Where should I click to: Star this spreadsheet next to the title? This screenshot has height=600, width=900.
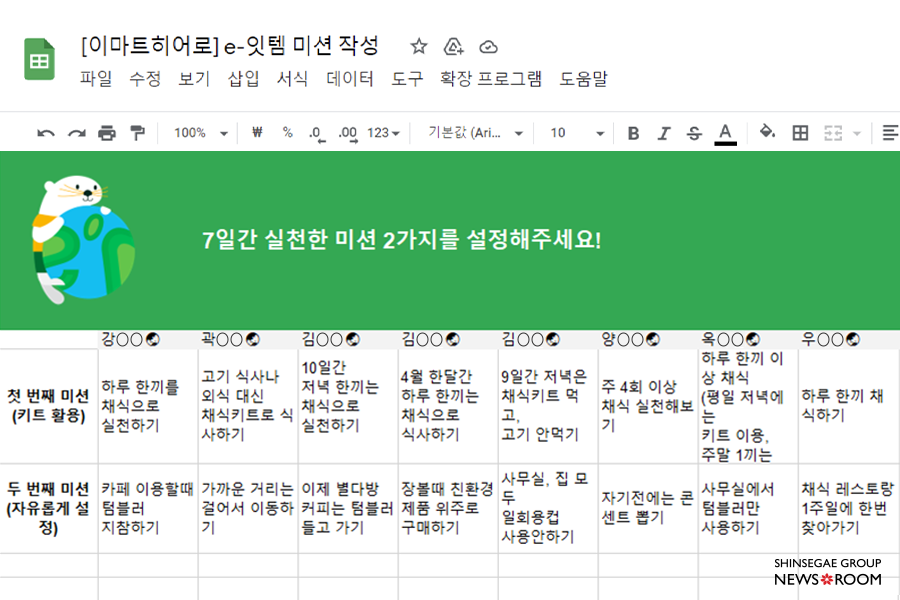point(419,47)
